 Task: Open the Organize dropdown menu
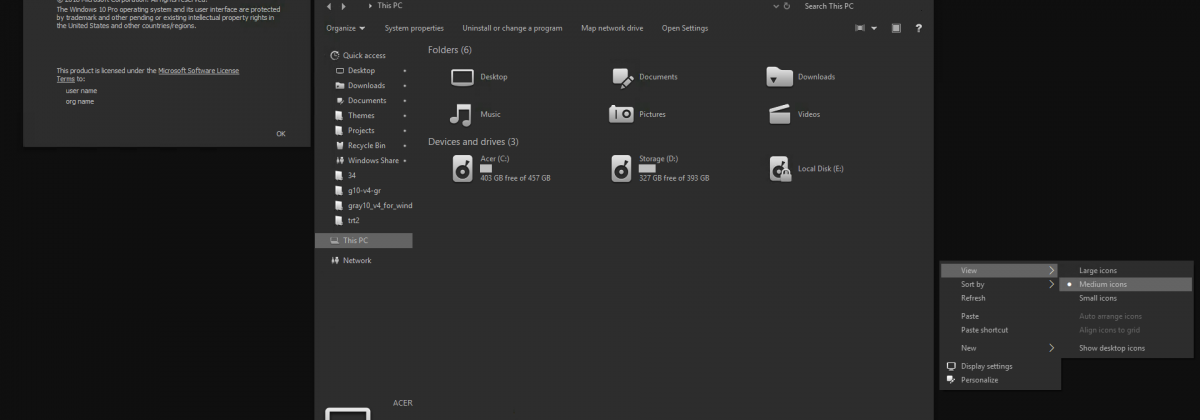(x=346, y=28)
